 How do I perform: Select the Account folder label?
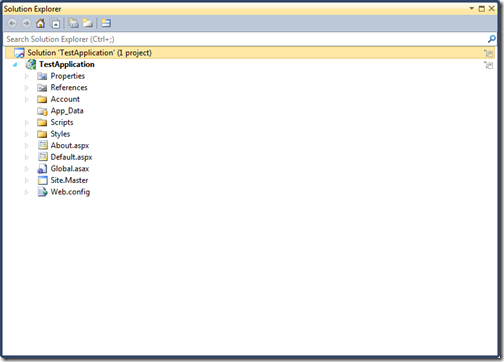pos(65,99)
